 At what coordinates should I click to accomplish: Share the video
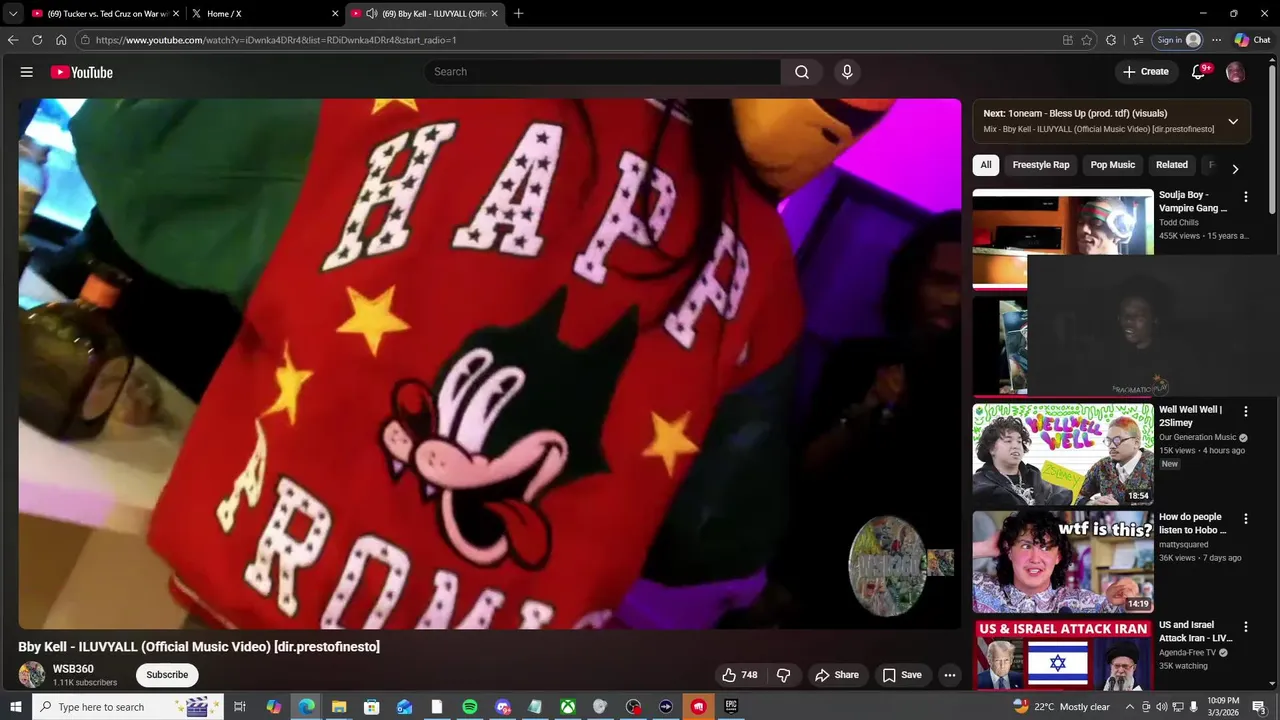(x=837, y=675)
